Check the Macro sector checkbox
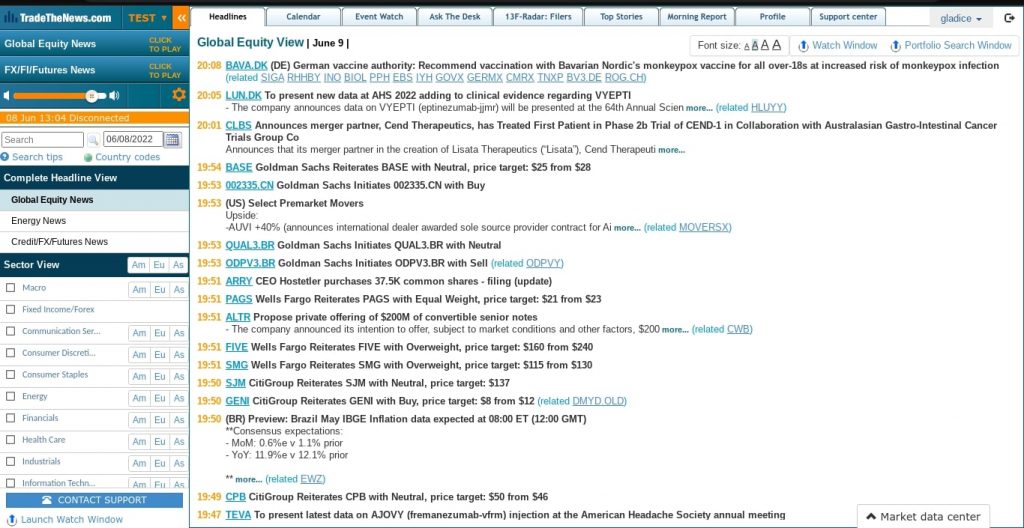The image size is (1024, 528). coord(10,288)
